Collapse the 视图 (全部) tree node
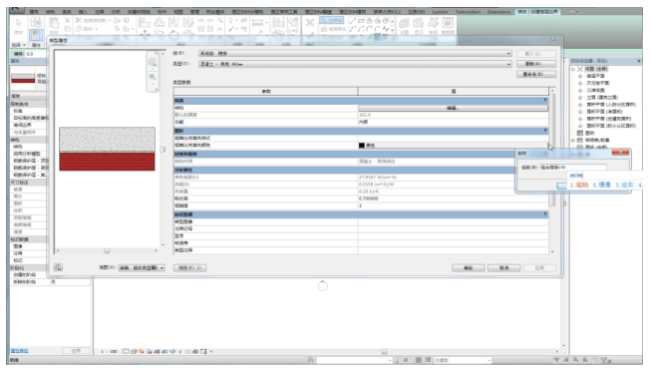Screen dimensions: 651x372 pos(574,69)
